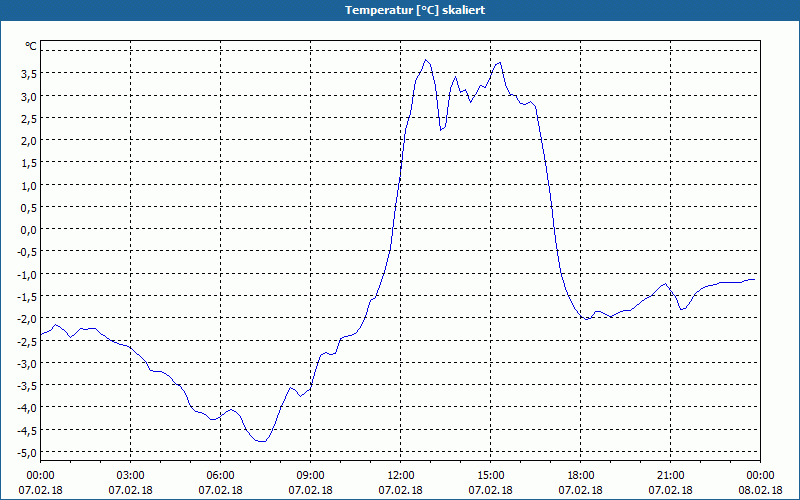Click the -0,5 y-axis label

(28, 252)
